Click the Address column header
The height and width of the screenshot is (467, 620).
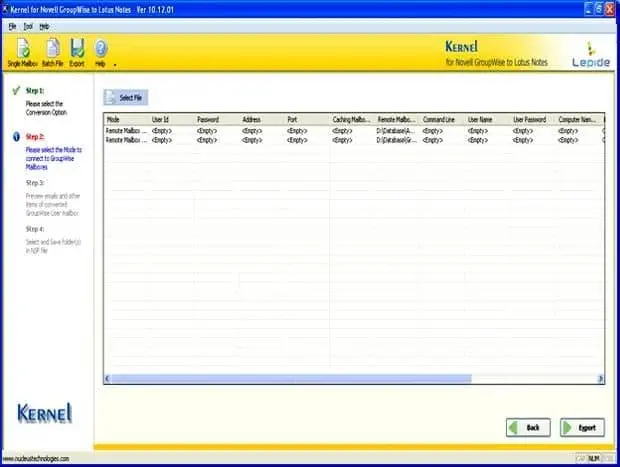(262, 119)
